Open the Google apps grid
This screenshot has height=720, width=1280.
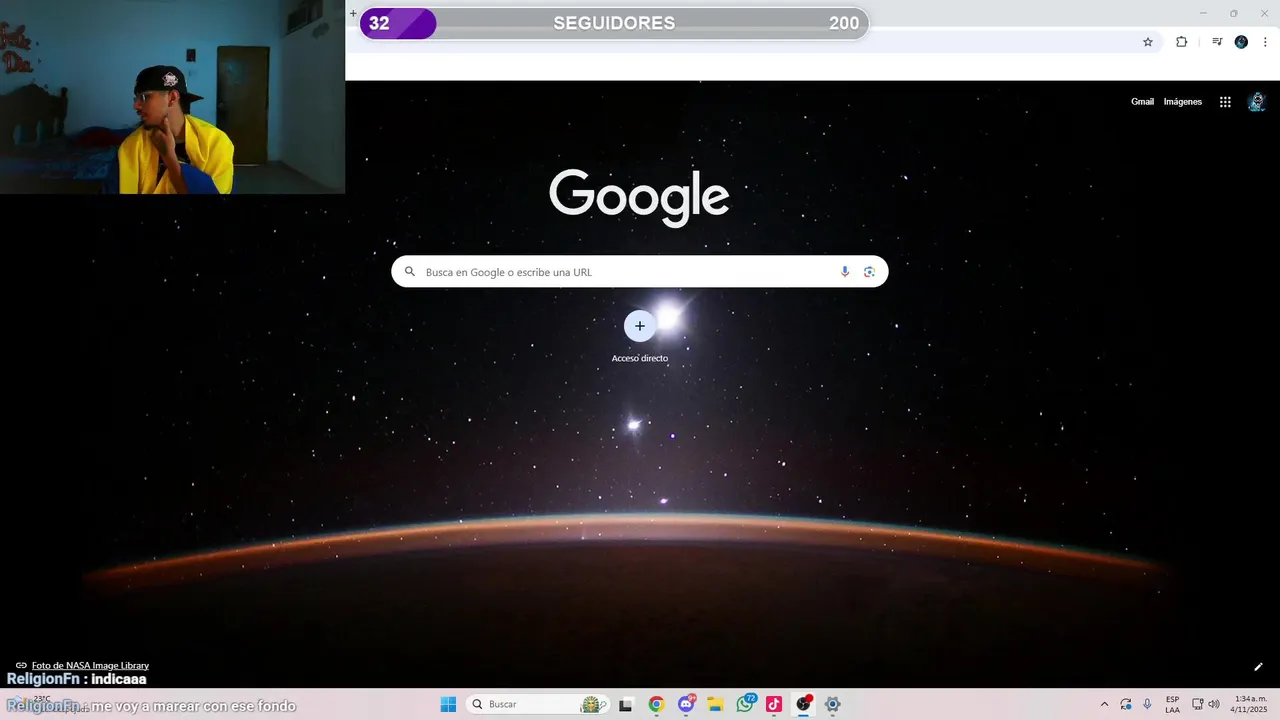(x=1225, y=102)
